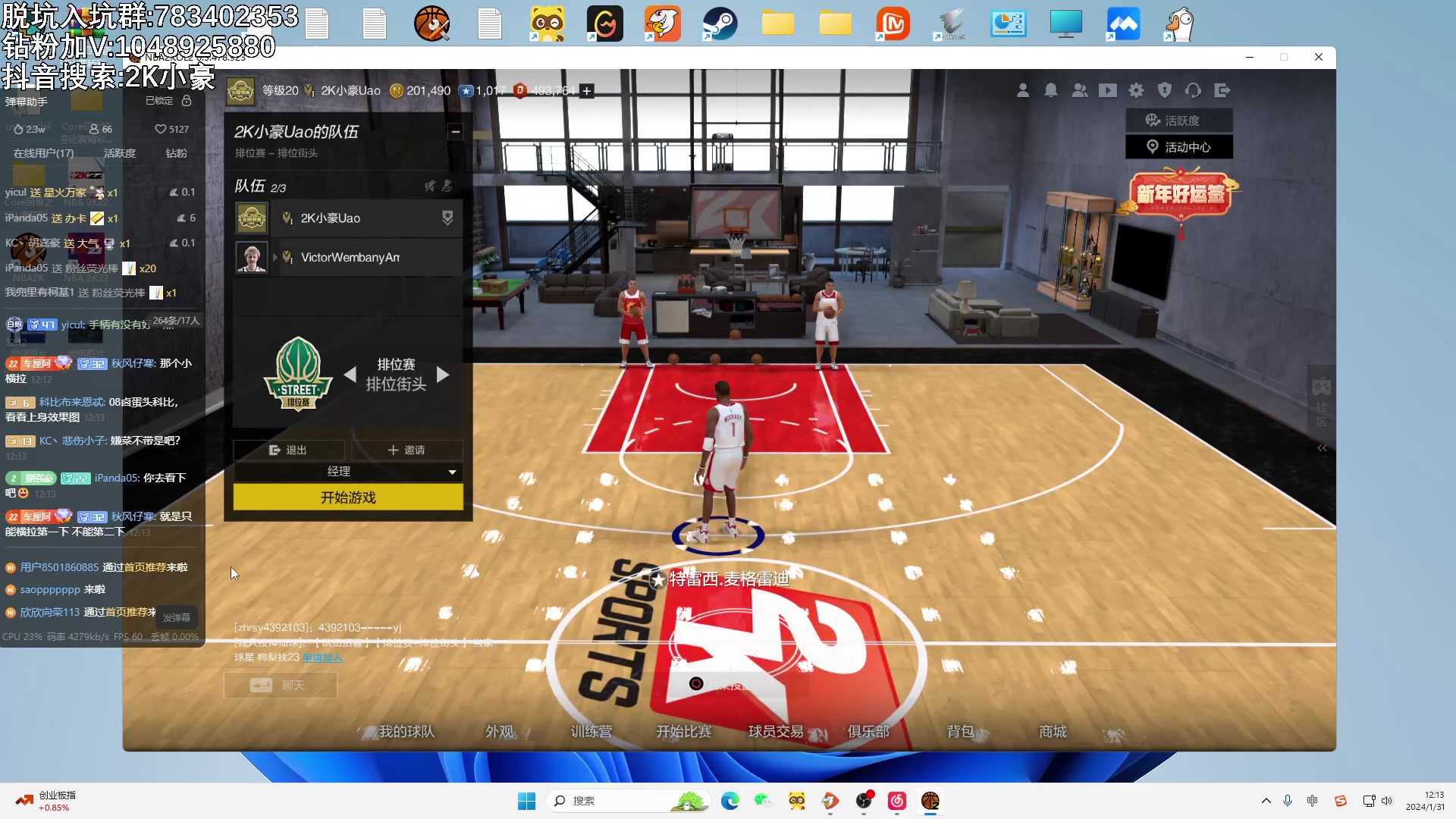Expand the VictorWembanyAn member arrow
Viewport: 1456px width, 819px height.
coord(275,257)
